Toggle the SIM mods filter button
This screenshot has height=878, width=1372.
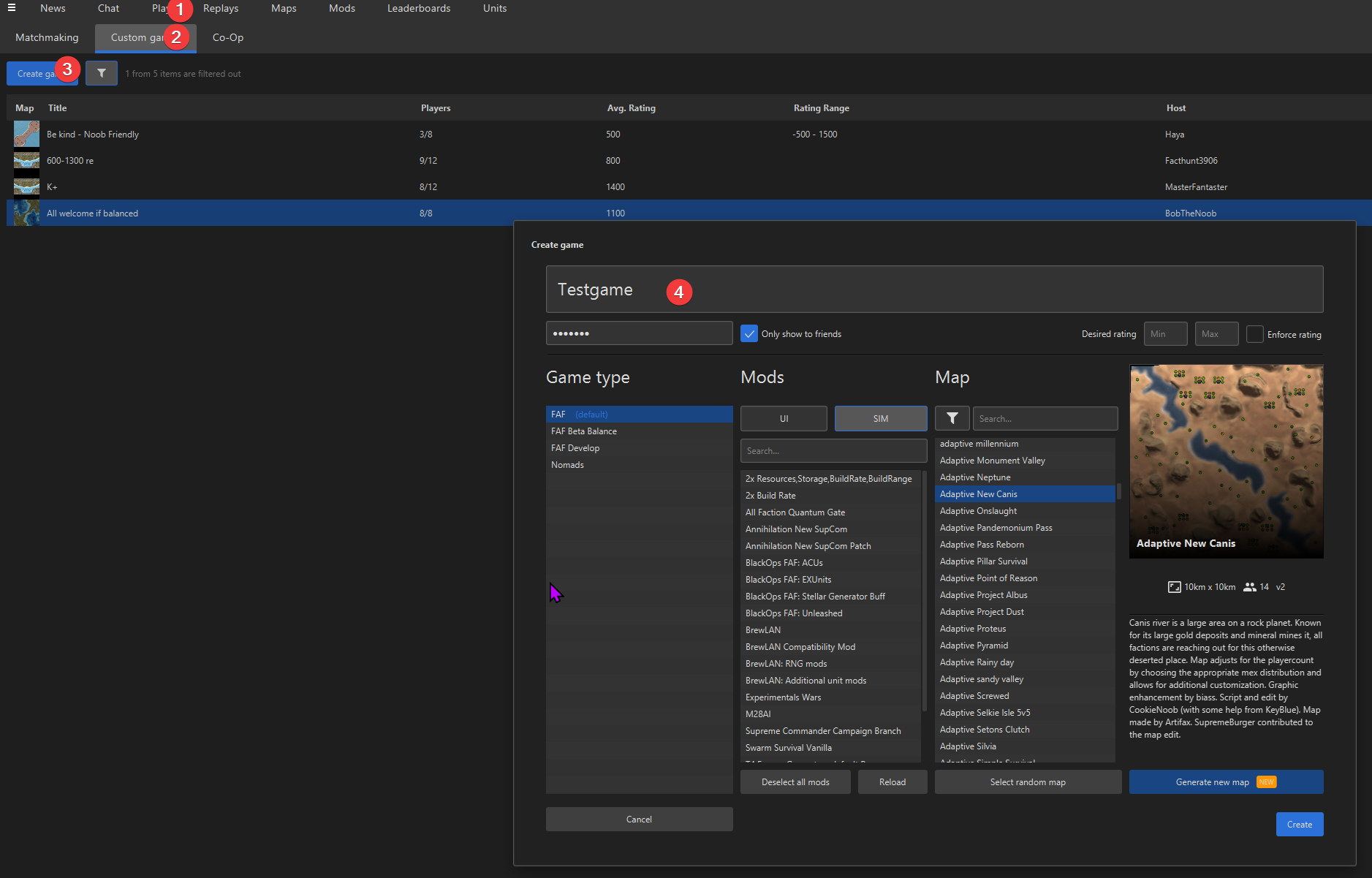click(x=881, y=419)
